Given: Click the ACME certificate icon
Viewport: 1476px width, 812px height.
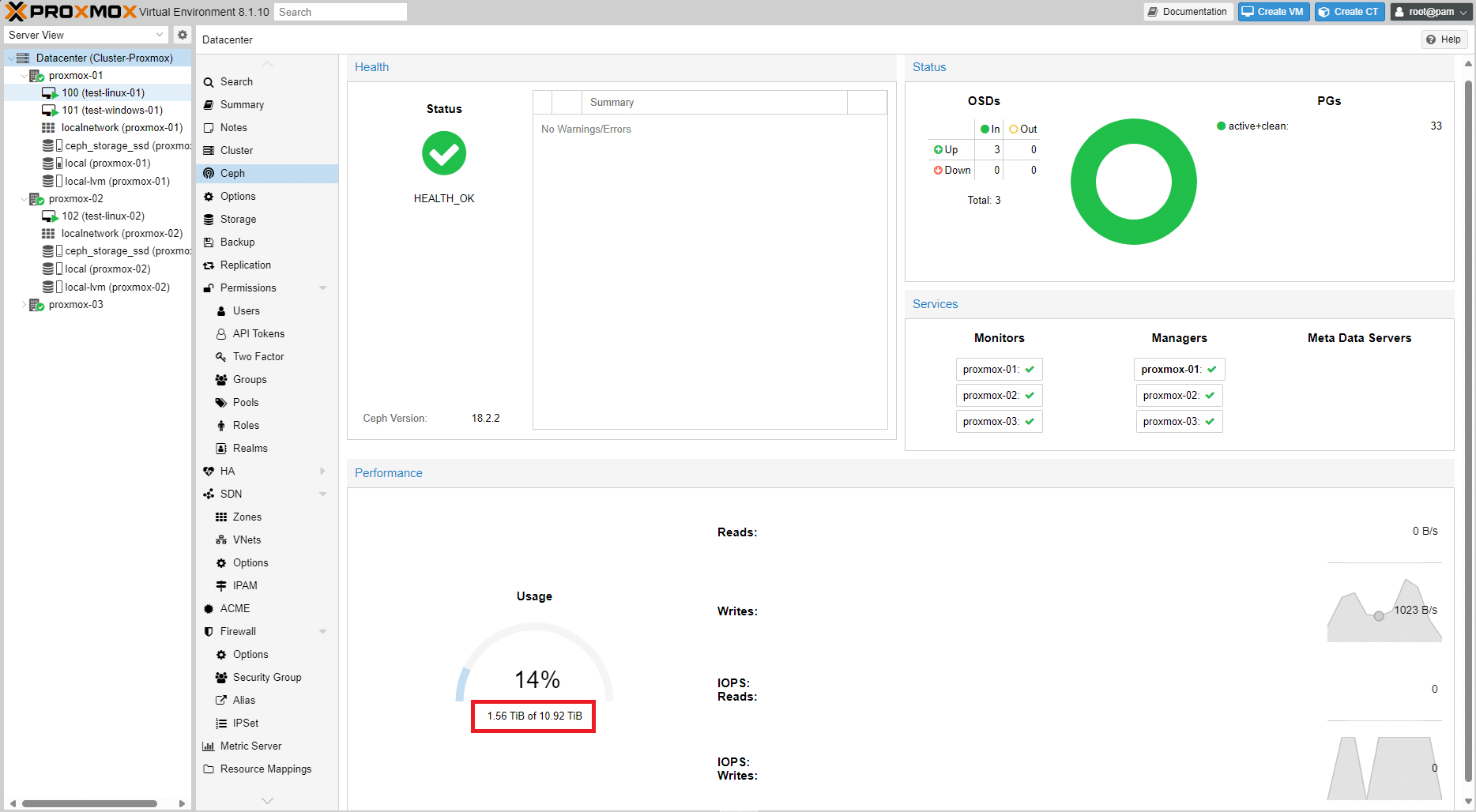Looking at the screenshot, I should 209,609.
